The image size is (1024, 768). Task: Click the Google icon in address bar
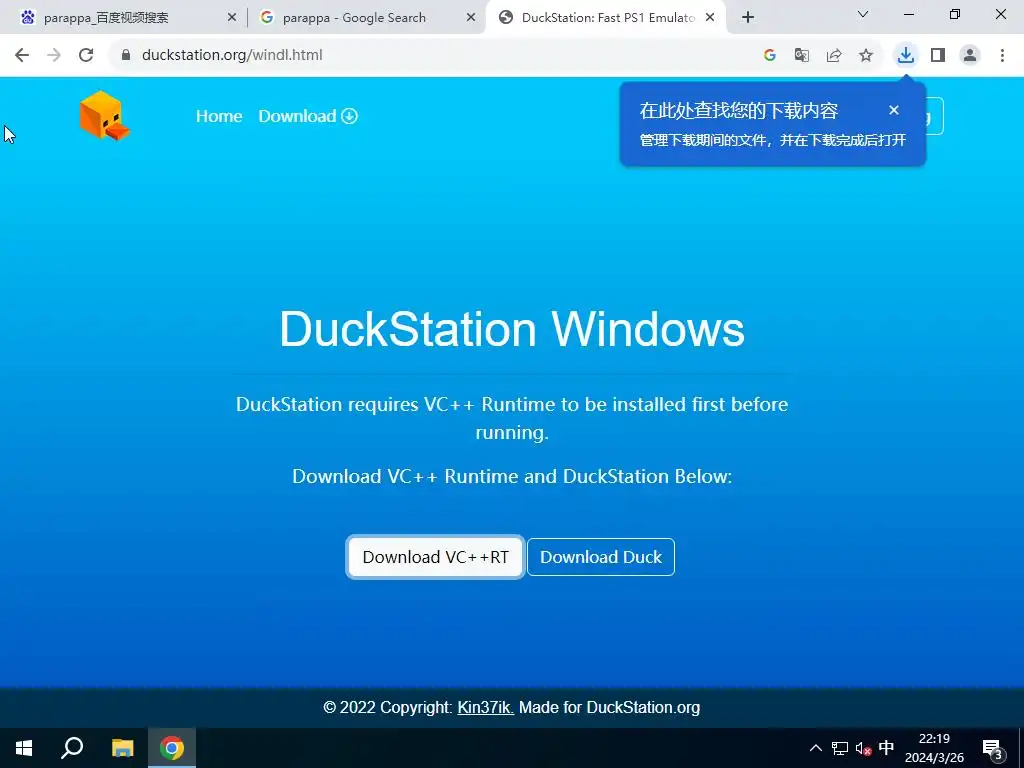coord(770,55)
